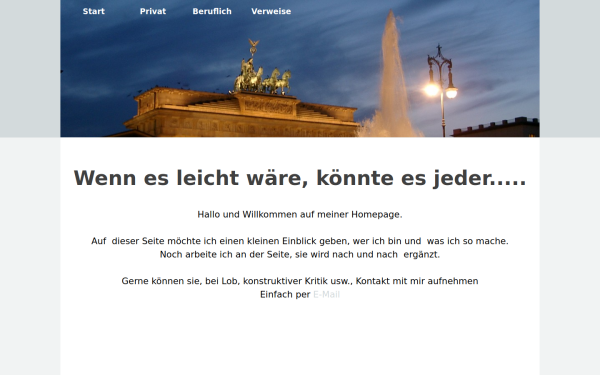This screenshot has width=600, height=375.
Task: Click the sentence starting 'Auf dieser Seite möchte'
Action: tap(300, 241)
